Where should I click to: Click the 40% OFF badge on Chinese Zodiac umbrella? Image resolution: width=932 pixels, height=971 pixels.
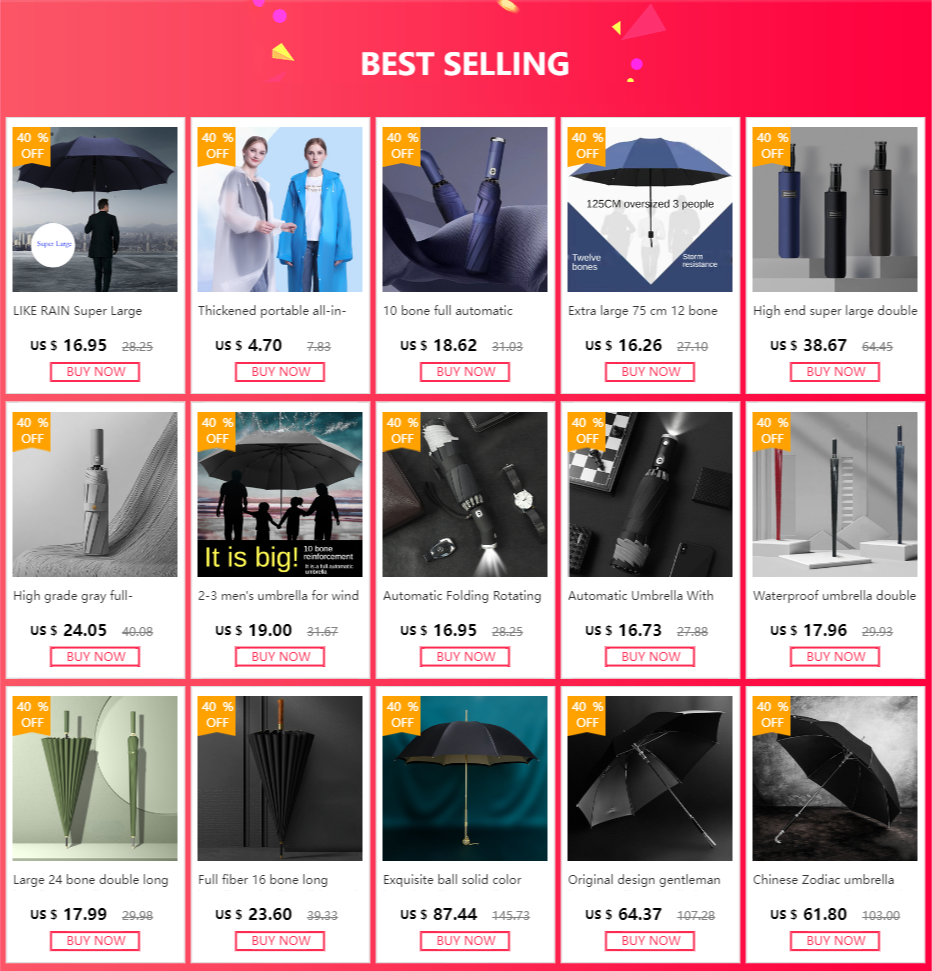(772, 715)
